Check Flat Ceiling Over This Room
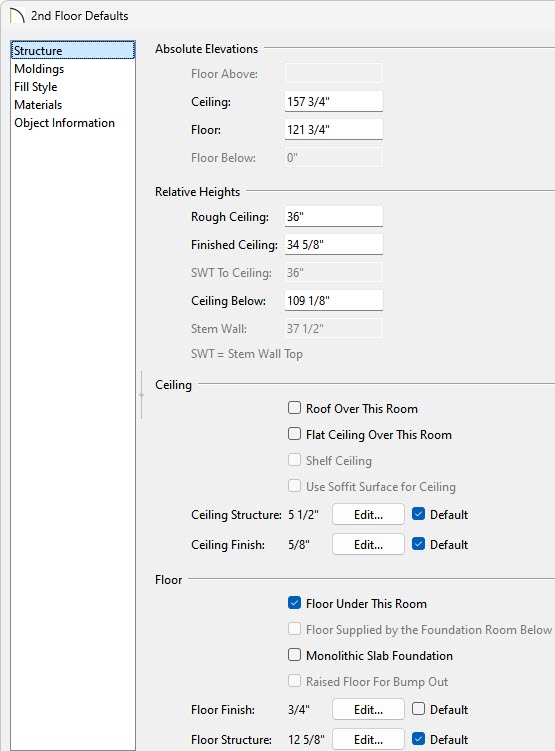The image size is (555, 751). click(294, 434)
